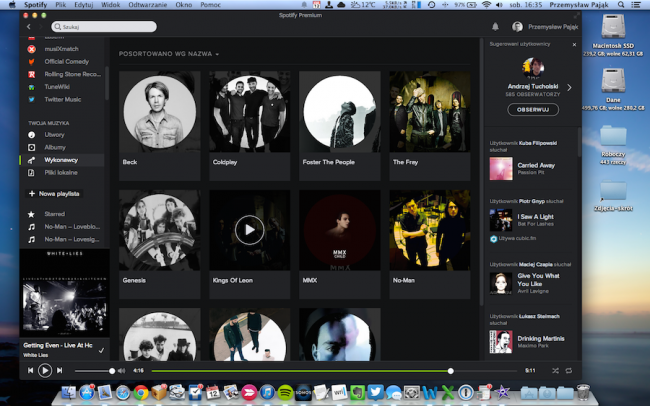Toggle shuffle mode
Image resolution: width=650 pixels, height=406 pixels.
pyautogui.click(x=555, y=370)
